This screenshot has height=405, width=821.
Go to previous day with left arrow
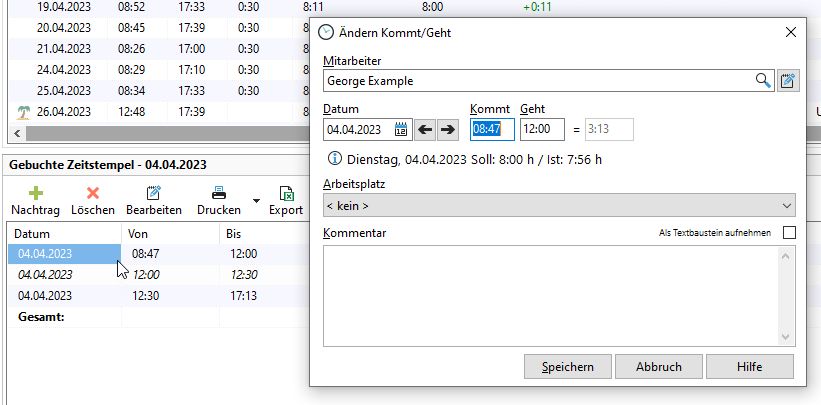[x=426, y=129]
